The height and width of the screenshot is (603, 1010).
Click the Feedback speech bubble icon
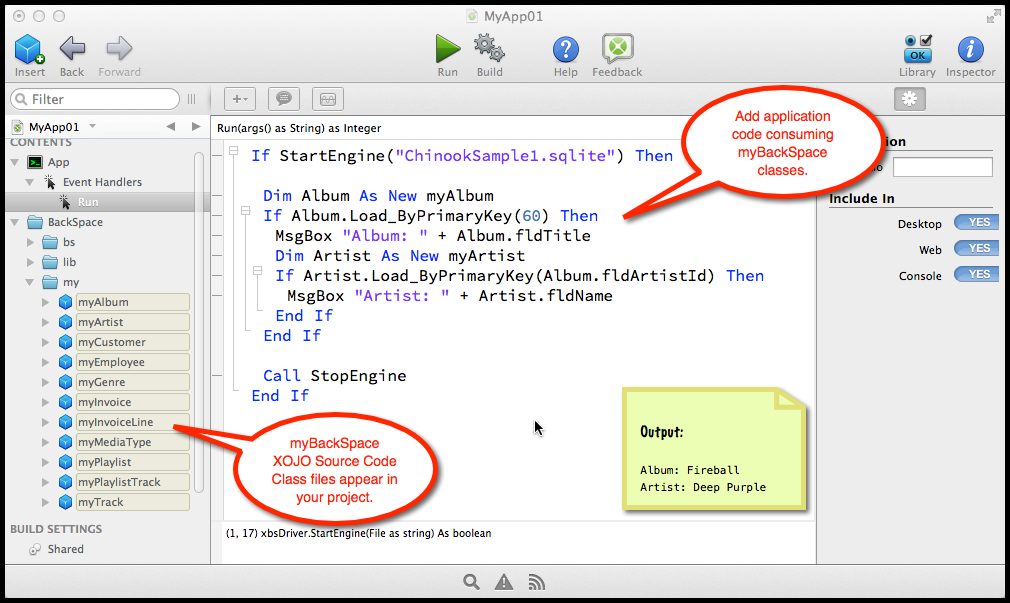click(x=617, y=48)
